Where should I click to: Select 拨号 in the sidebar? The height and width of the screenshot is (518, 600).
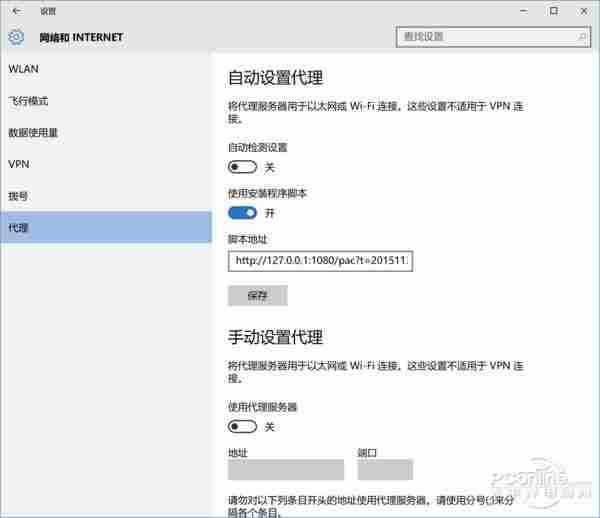point(18,196)
